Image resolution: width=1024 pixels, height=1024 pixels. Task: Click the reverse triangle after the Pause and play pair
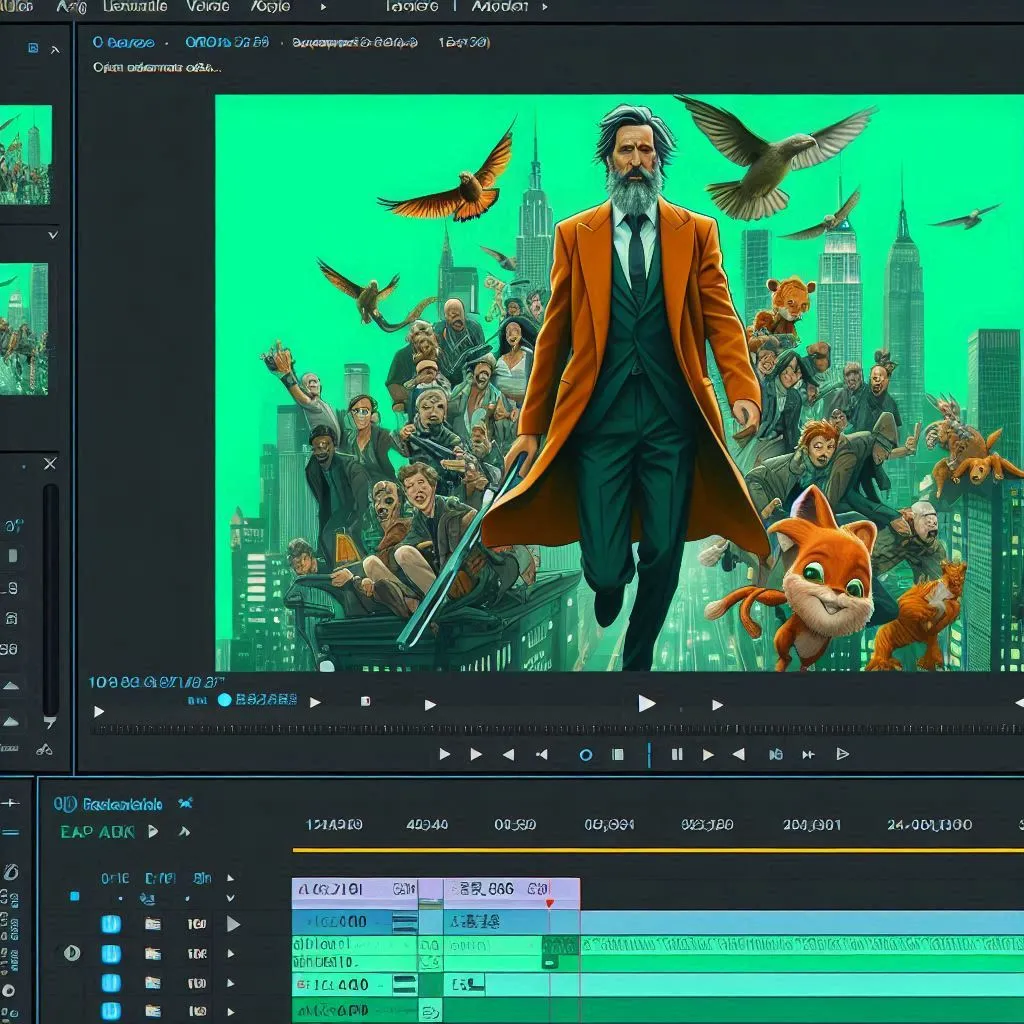click(739, 754)
